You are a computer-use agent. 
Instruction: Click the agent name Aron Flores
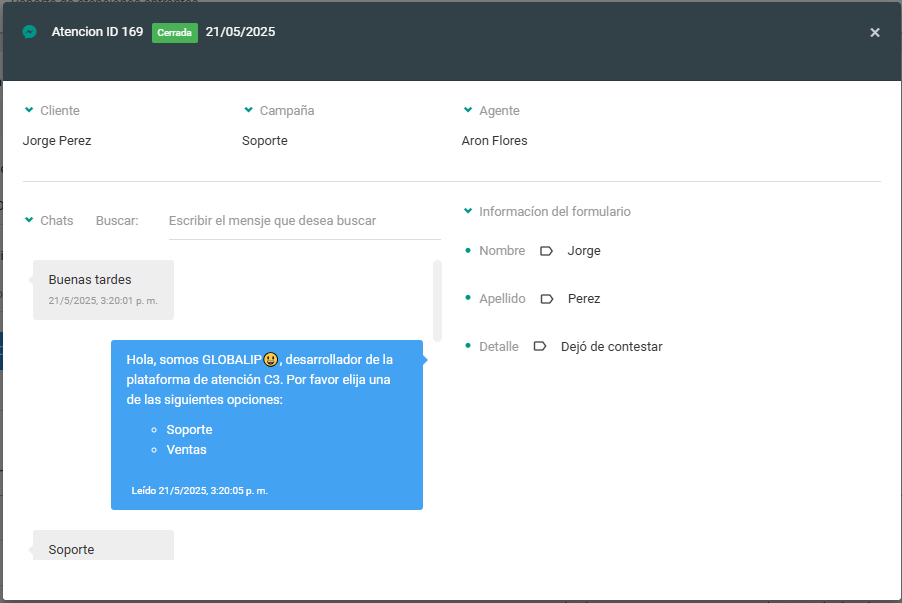[x=494, y=141]
